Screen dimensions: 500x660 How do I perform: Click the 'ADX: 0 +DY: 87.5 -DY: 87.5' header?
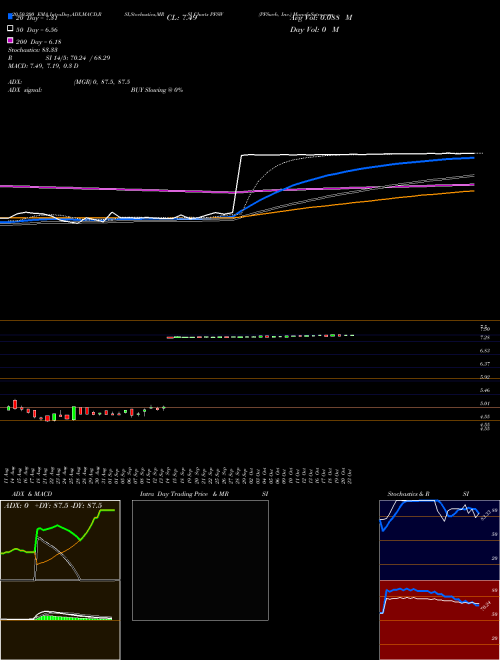53,506
